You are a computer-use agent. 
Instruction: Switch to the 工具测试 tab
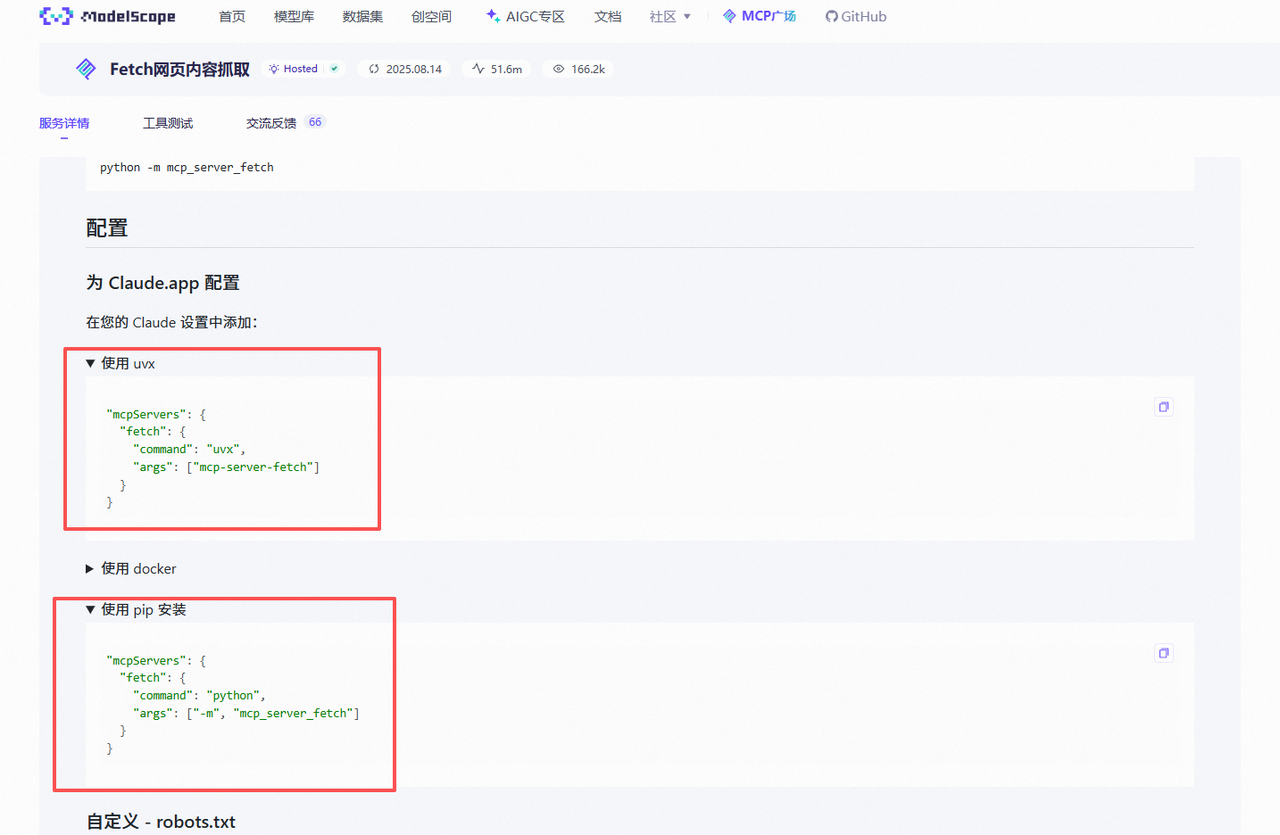pyautogui.click(x=168, y=123)
